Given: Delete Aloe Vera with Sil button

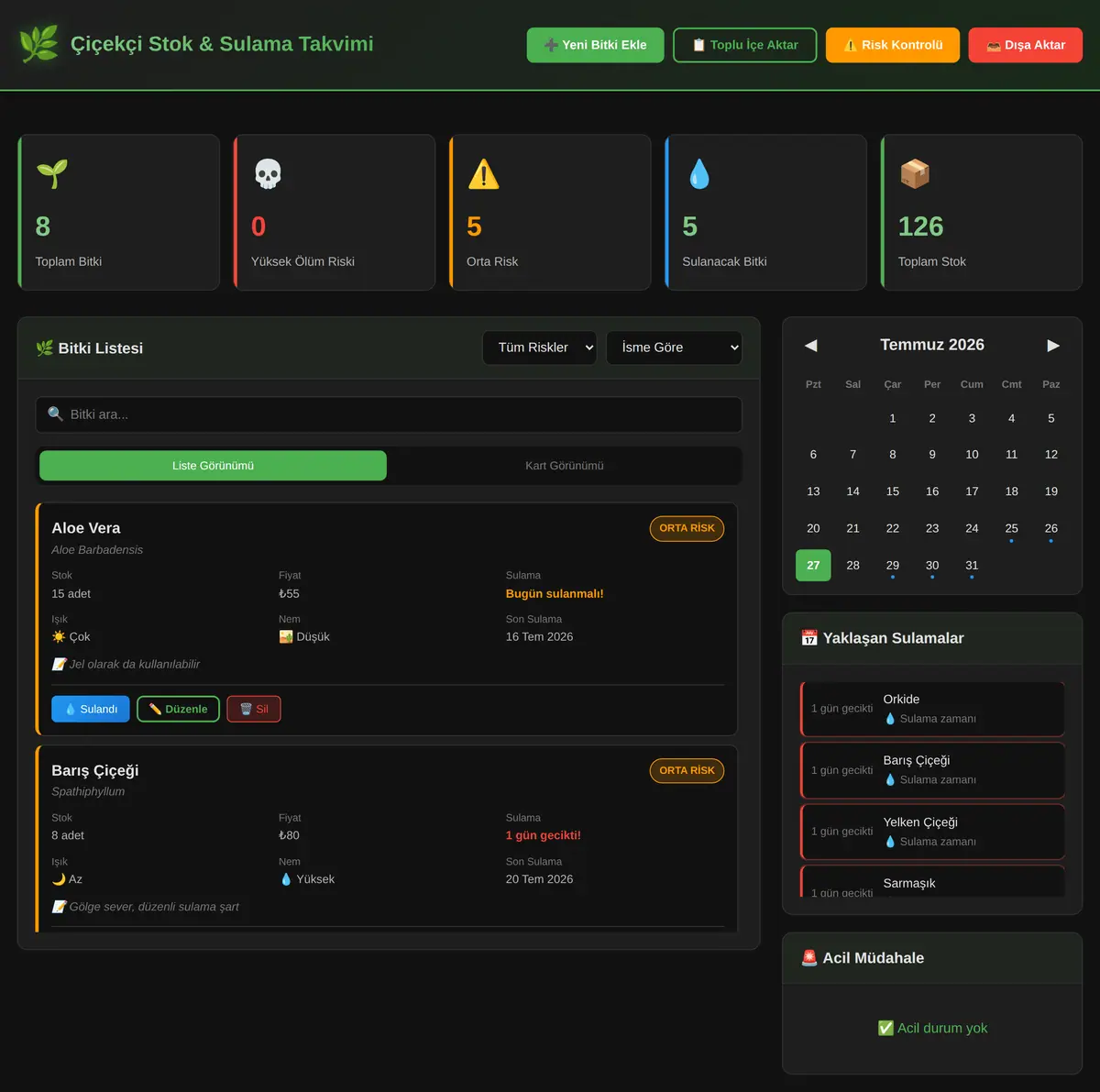Looking at the screenshot, I should tap(254, 710).
